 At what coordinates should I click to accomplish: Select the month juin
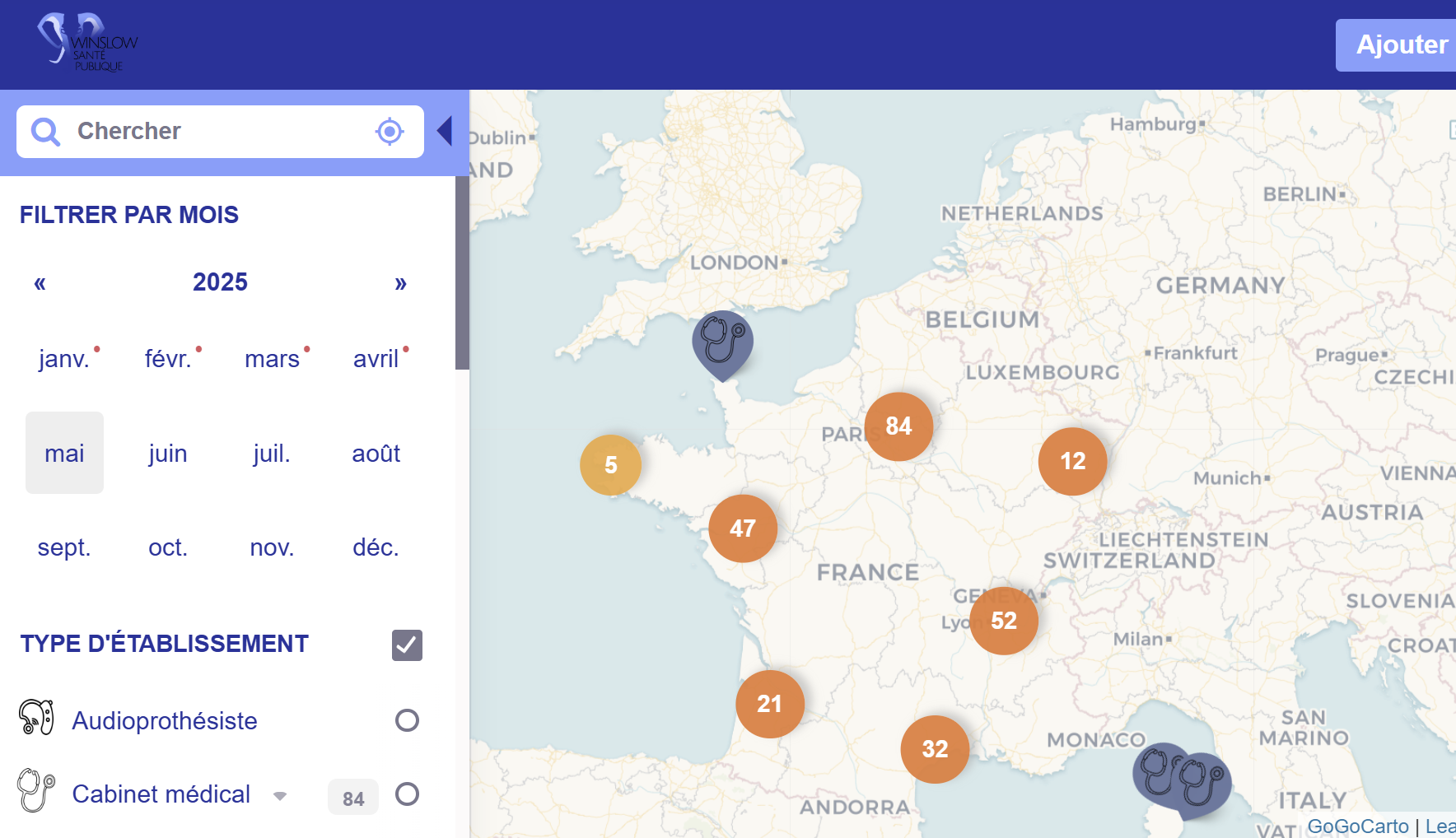point(168,454)
